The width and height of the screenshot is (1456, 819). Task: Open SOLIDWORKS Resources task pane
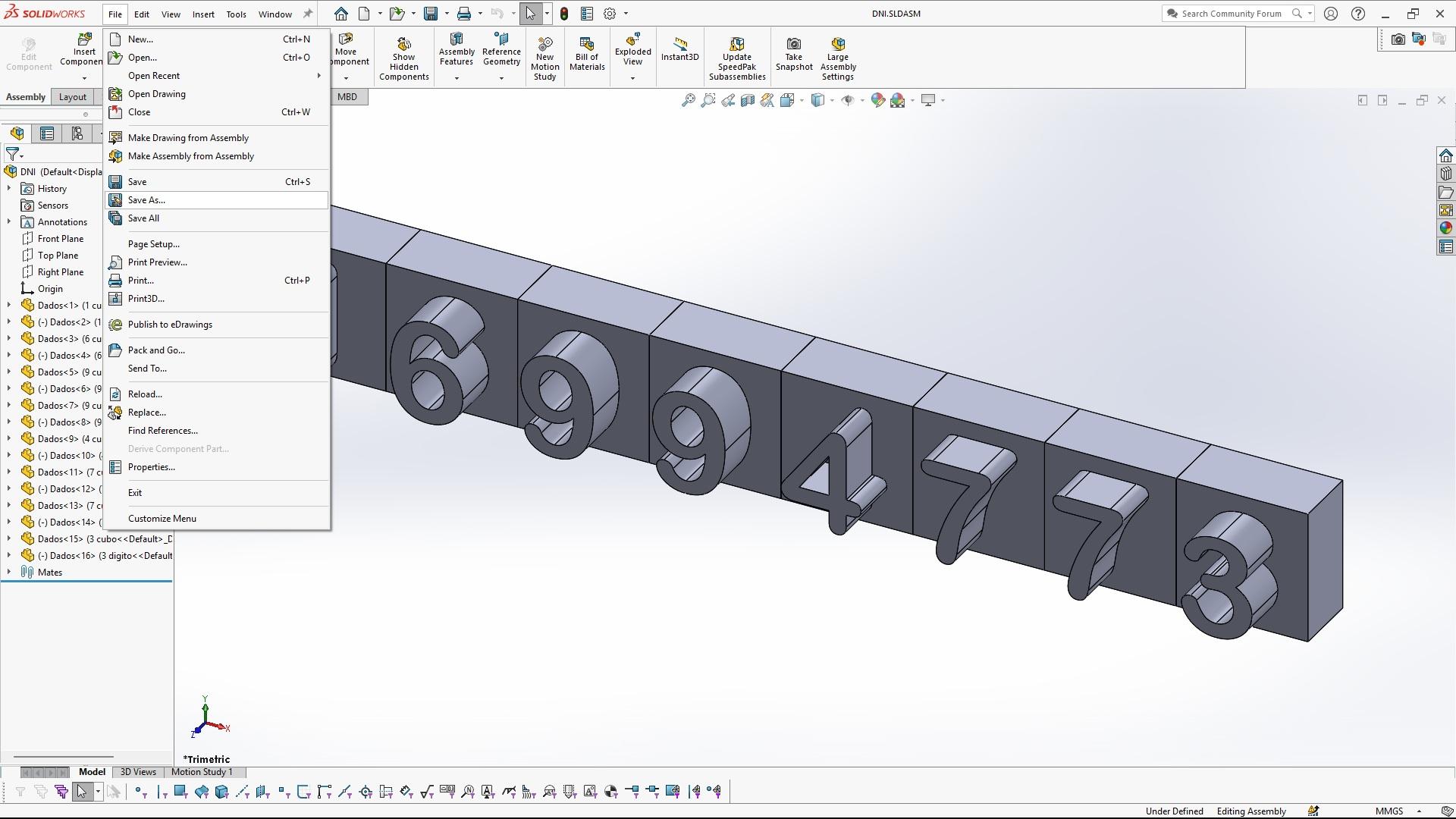[x=1445, y=156]
